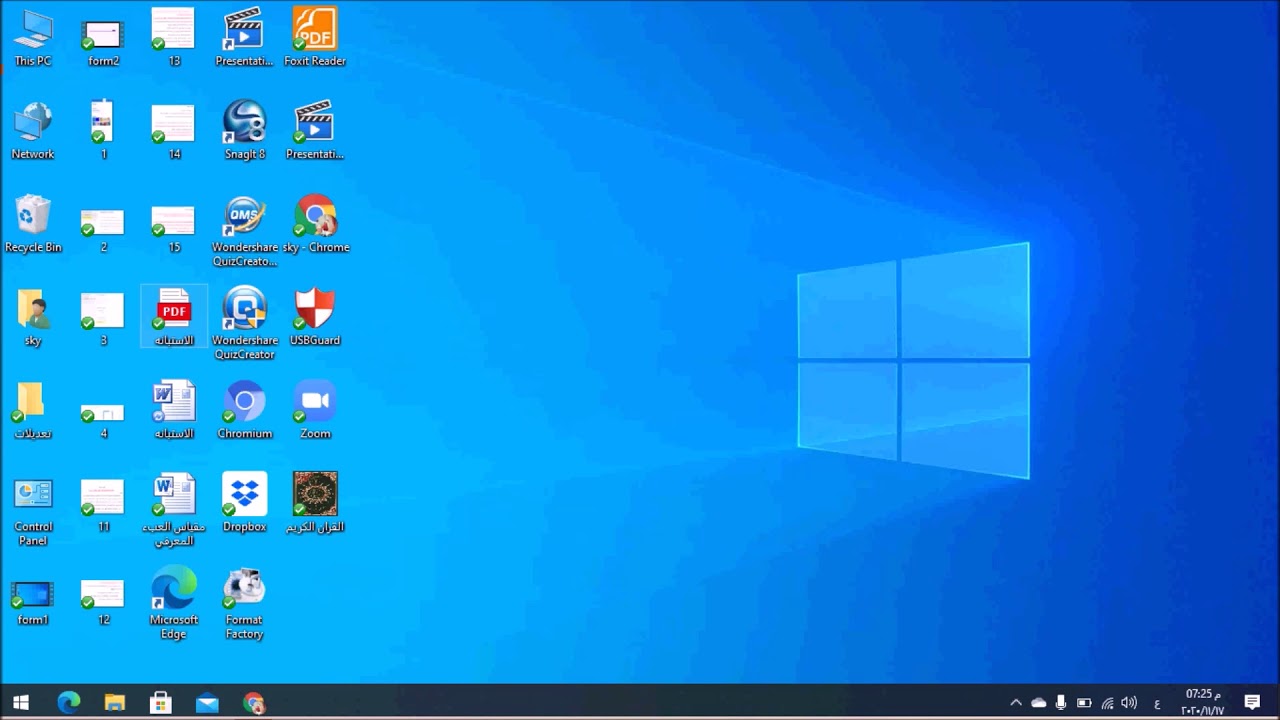Viewport: 1280px width, 720px height.
Task: Open the taskbar clock and date
Action: (1203, 702)
